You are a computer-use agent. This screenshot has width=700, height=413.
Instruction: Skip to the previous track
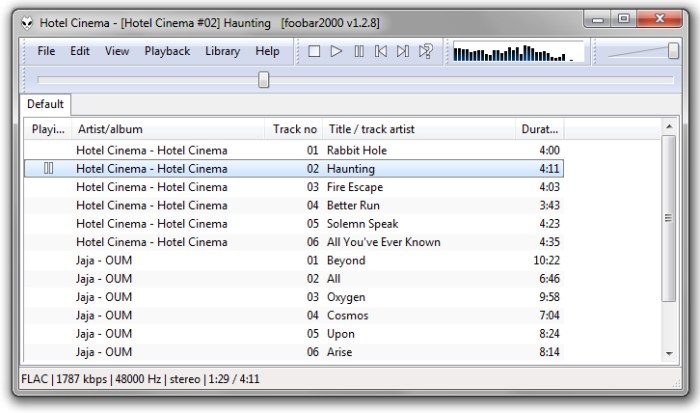(381, 51)
